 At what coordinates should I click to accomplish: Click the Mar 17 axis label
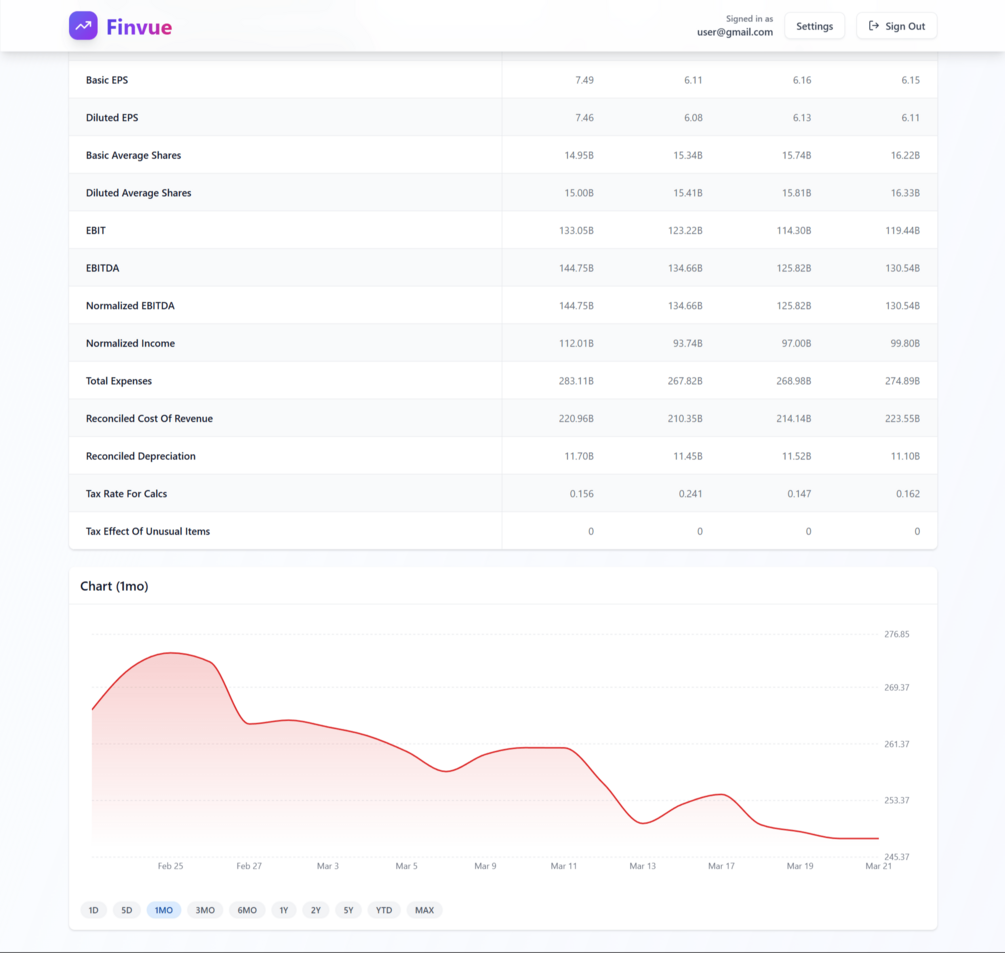721,866
